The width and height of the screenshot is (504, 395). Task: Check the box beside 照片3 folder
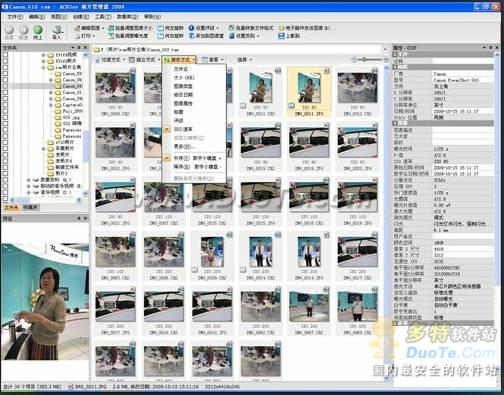click(5, 173)
